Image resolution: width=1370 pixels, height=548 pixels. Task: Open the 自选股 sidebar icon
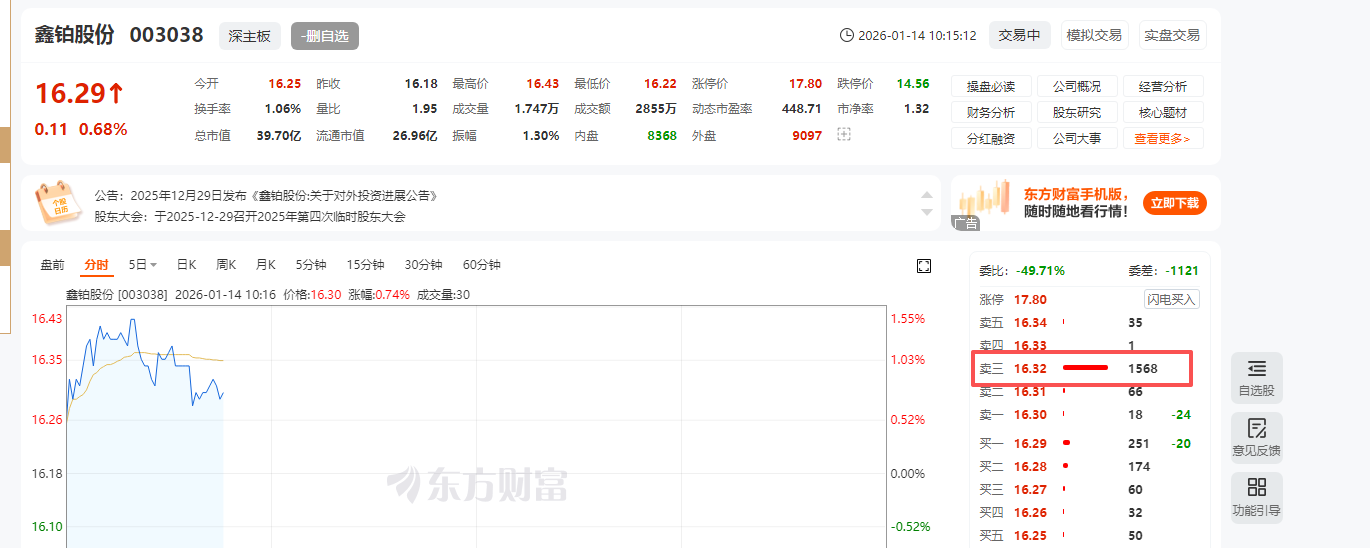1257,378
